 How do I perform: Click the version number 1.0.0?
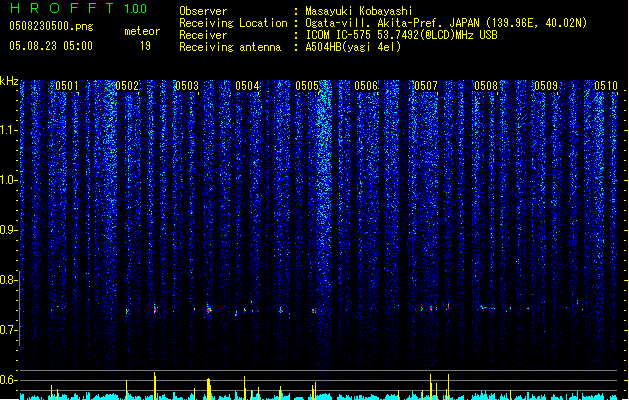135,8
